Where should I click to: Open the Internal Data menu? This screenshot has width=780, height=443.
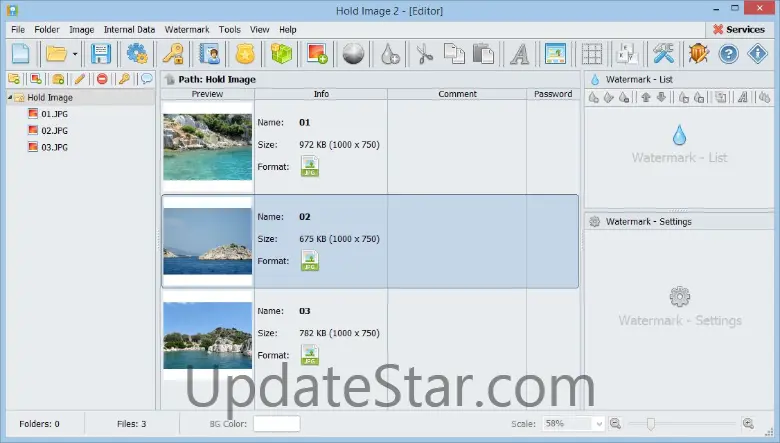(x=129, y=29)
